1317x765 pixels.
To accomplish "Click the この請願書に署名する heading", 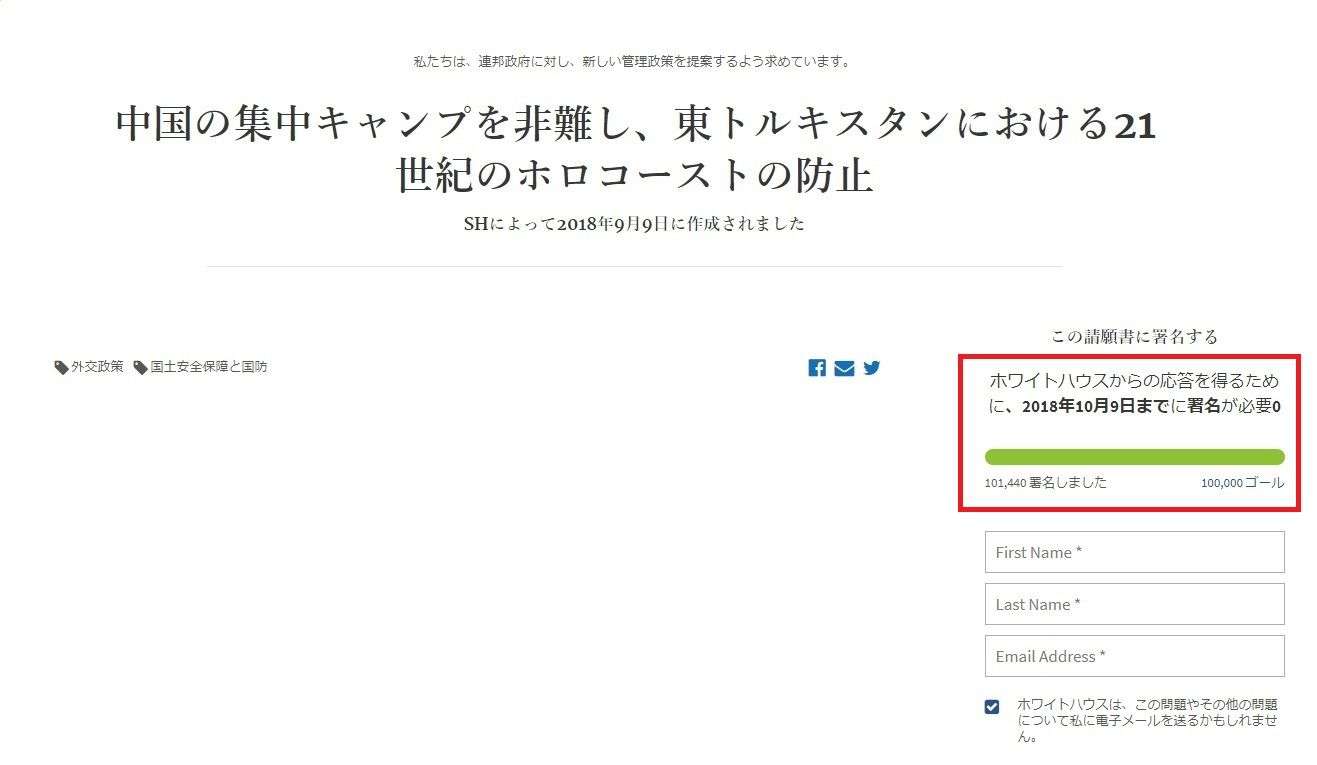I will pyautogui.click(x=1134, y=336).
